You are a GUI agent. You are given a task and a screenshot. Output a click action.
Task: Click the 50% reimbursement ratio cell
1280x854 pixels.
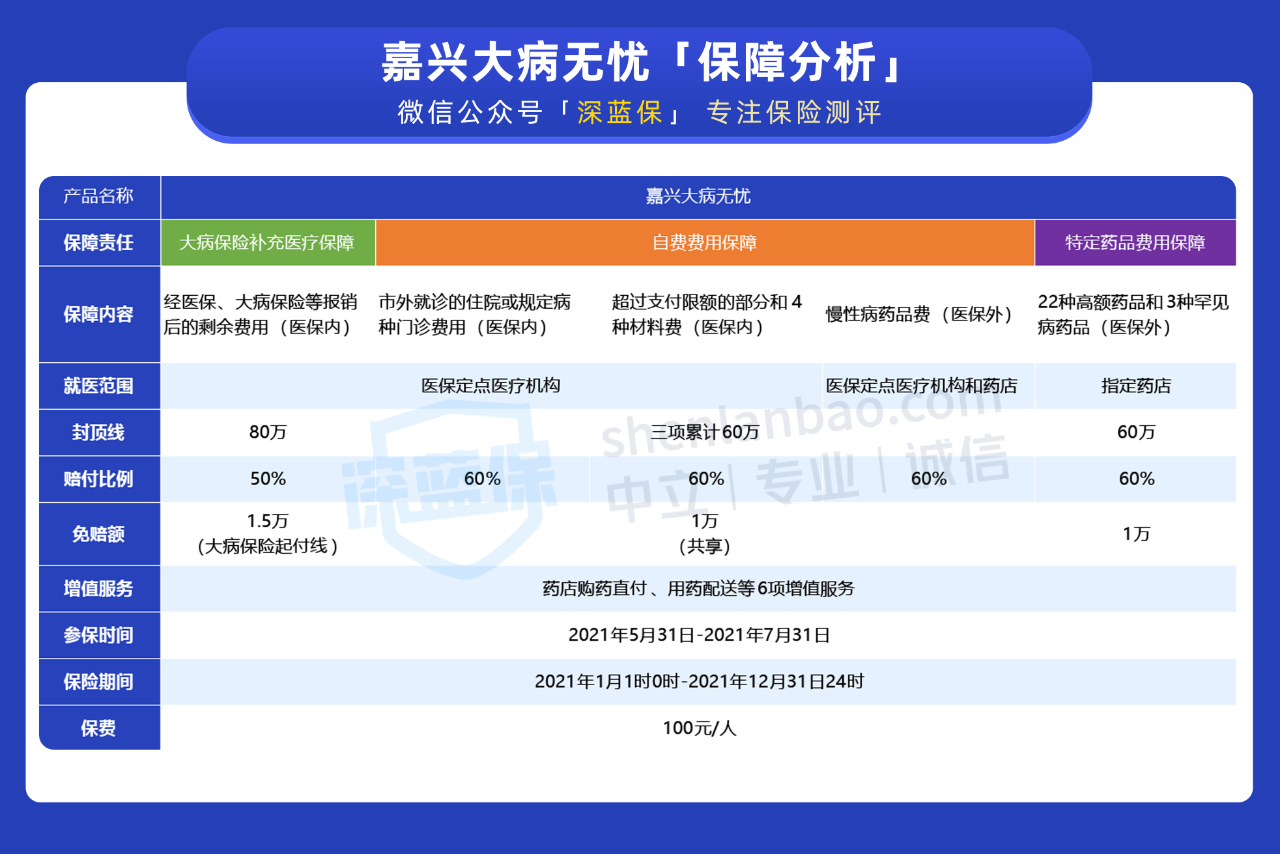click(267, 479)
